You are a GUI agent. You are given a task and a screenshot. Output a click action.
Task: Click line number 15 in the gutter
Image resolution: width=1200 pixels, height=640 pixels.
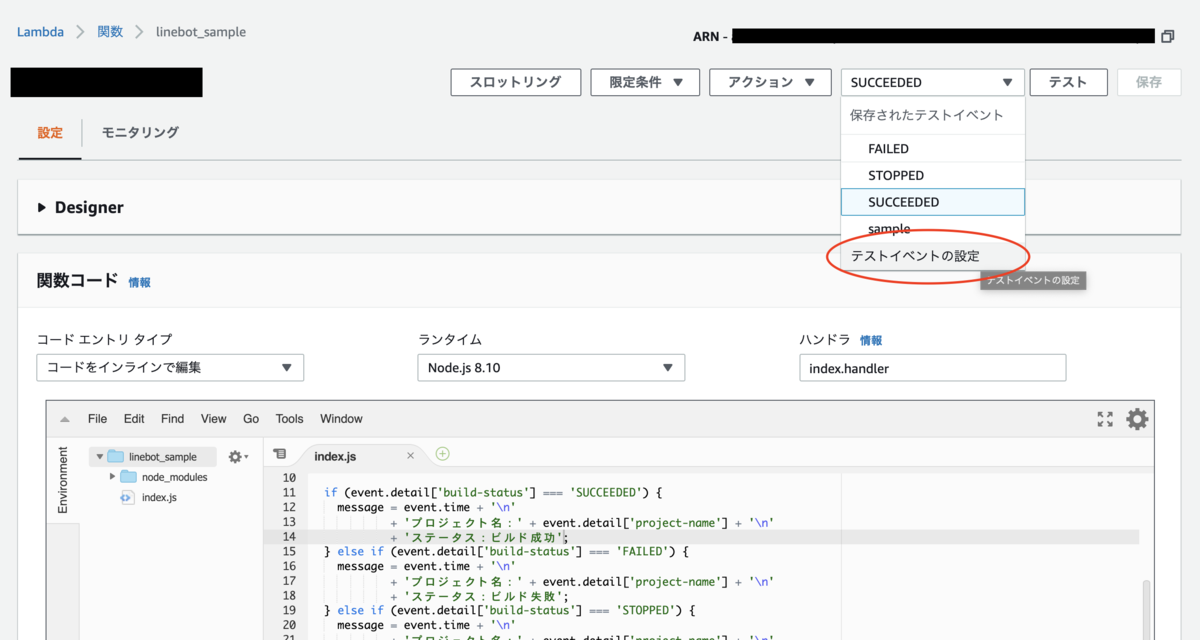click(289, 551)
